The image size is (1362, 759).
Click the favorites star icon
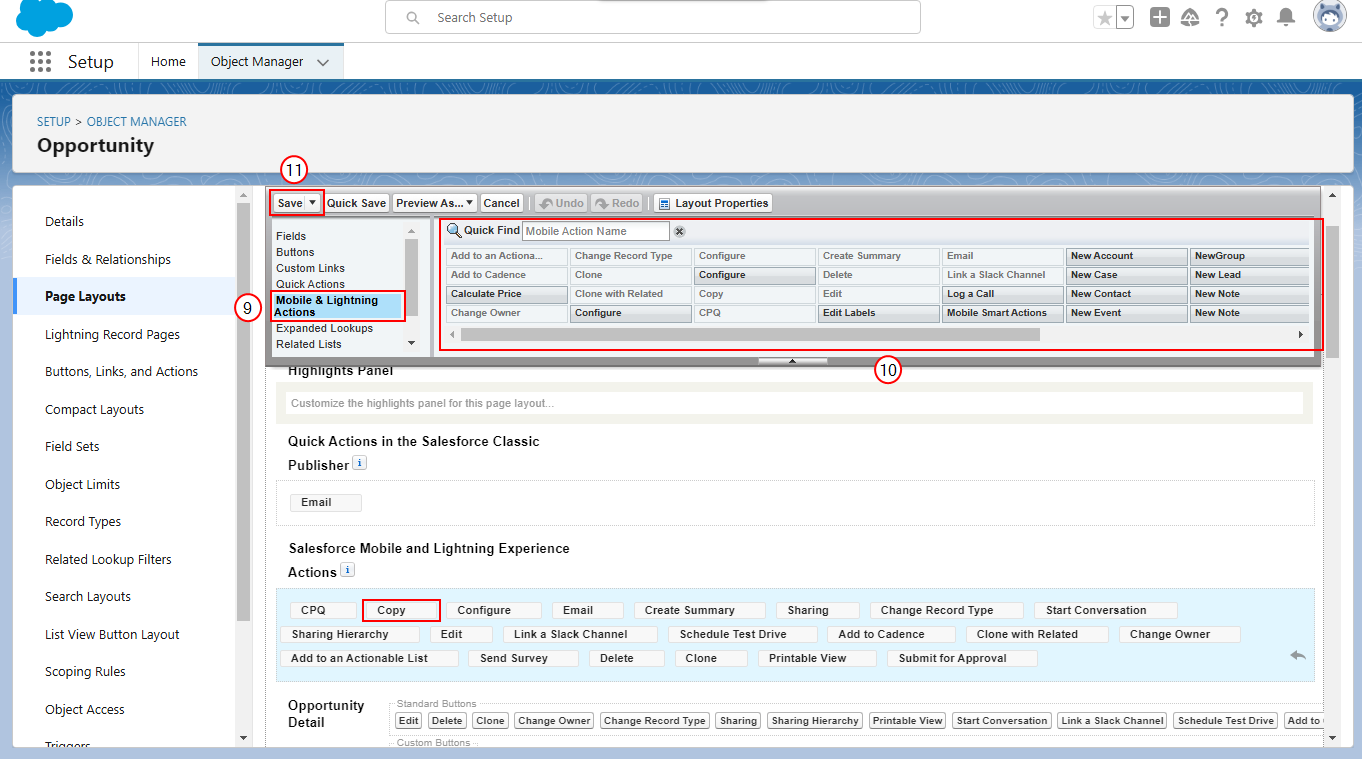[1104, 18]
